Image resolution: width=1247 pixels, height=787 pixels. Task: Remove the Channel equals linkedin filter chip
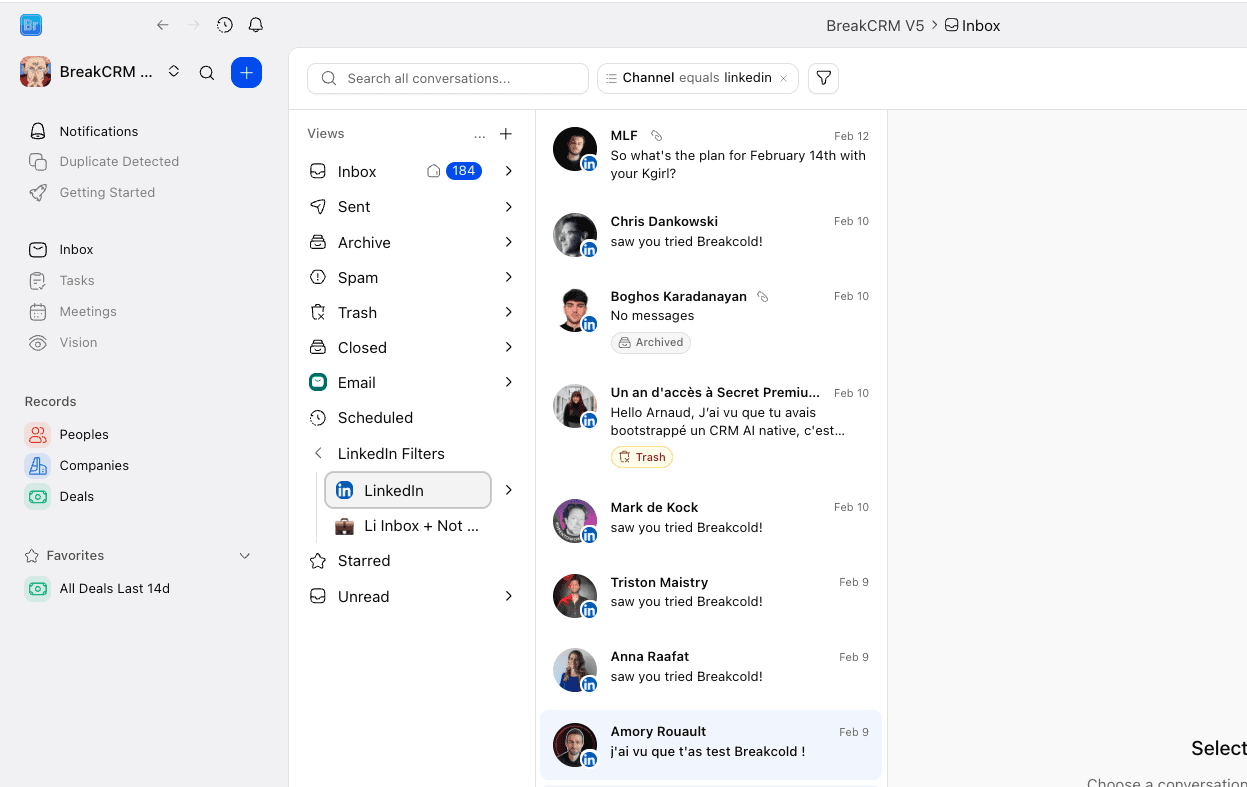tap(783, 77)
